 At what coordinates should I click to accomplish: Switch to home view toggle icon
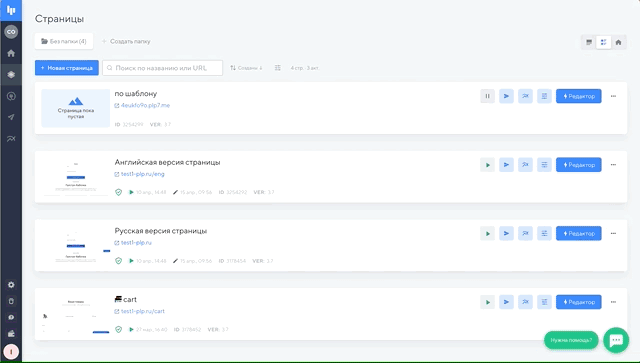[618, 42]
